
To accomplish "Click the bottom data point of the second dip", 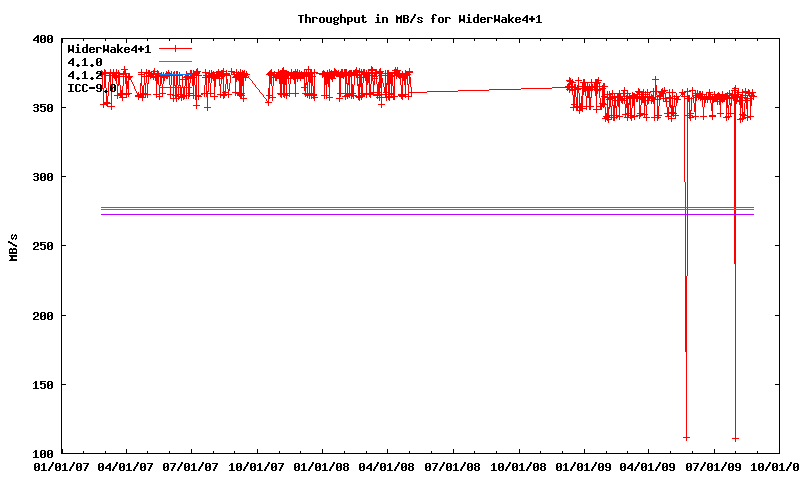I will (x=735, y=438).
